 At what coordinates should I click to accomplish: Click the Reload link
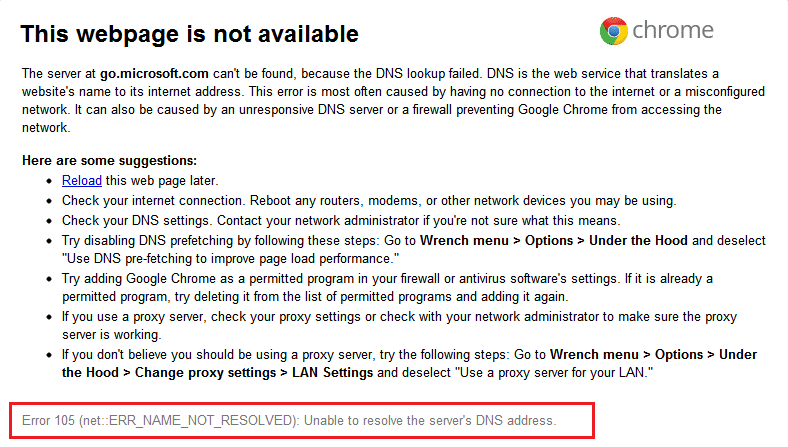(80, 181)
